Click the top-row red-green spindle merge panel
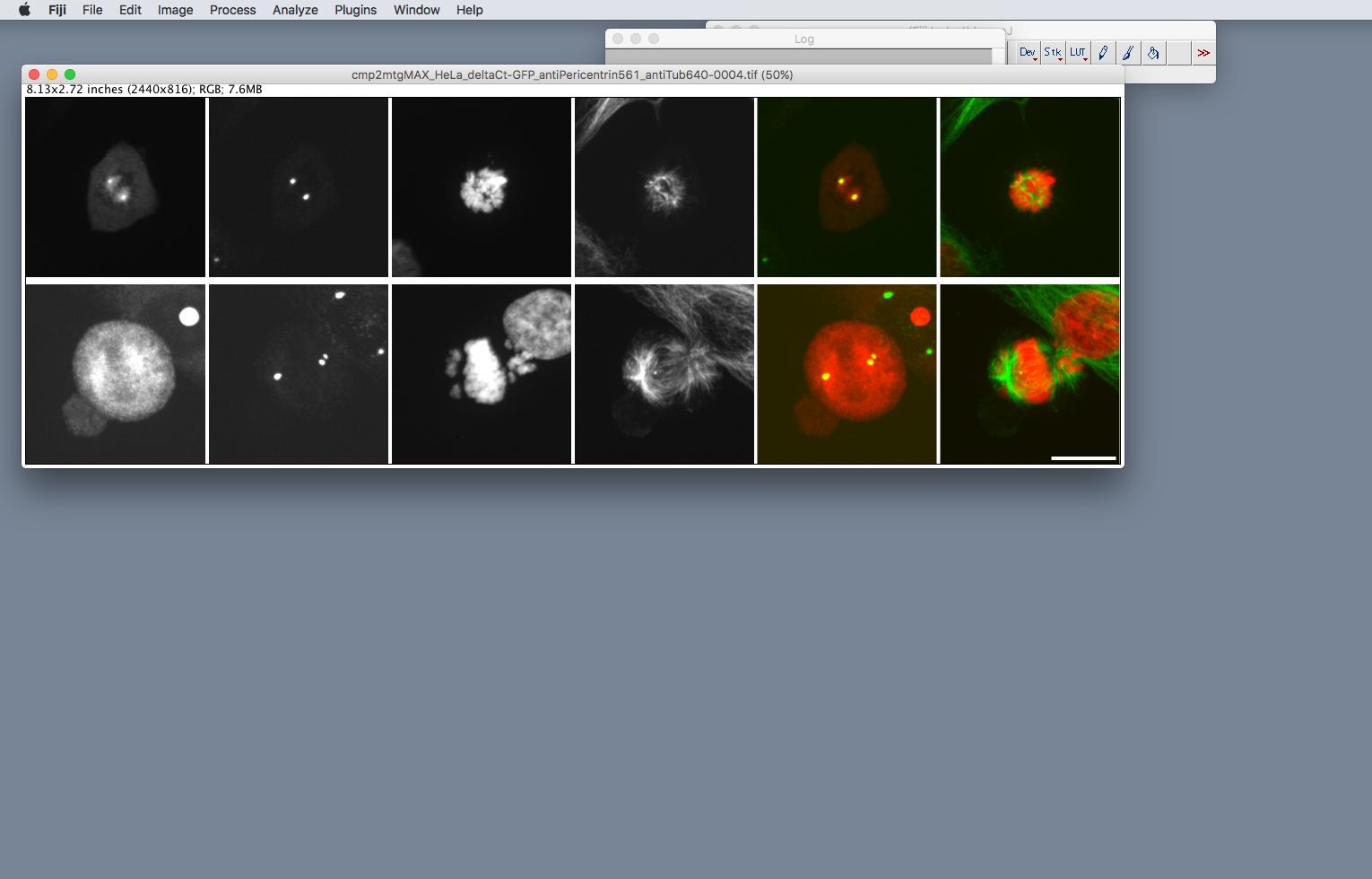1372x879 pixels. pyautogui.click(x=1030, y=187)
